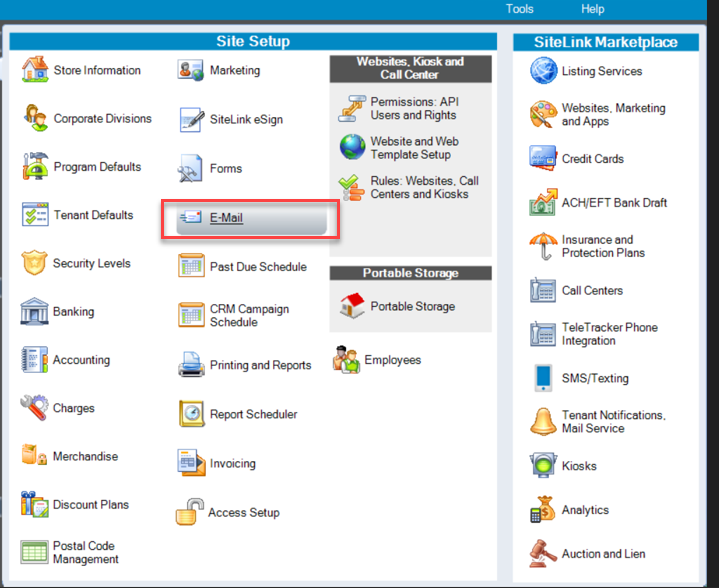Screen dimensions: 719x588
Task: Open the Help menu
Action: [x=592, y=9]
